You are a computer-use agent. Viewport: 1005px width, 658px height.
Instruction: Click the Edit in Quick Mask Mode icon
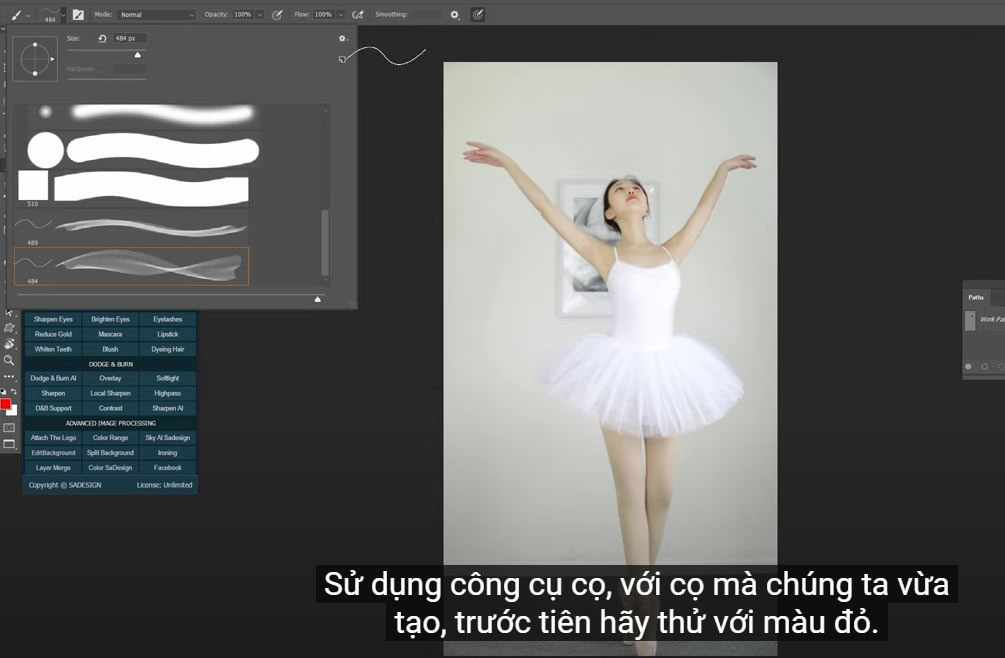(9, 427)
